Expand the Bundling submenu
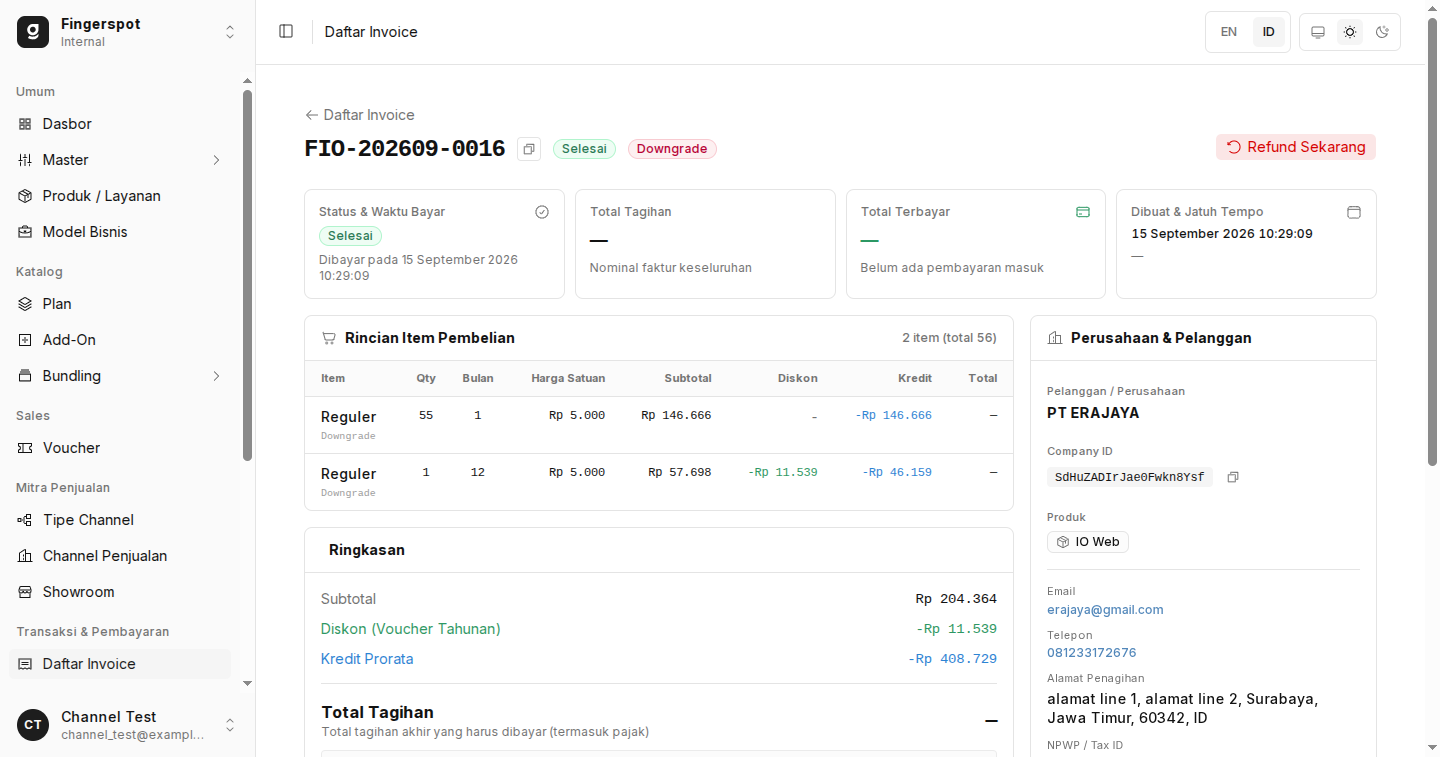 pos(120,376)
